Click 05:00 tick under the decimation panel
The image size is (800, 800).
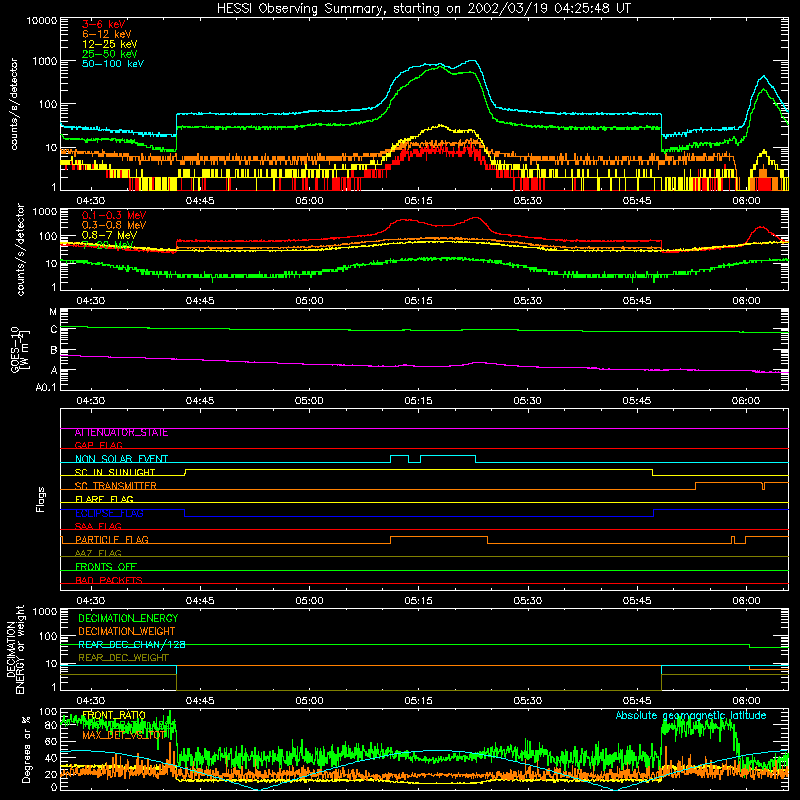[309, 701]
